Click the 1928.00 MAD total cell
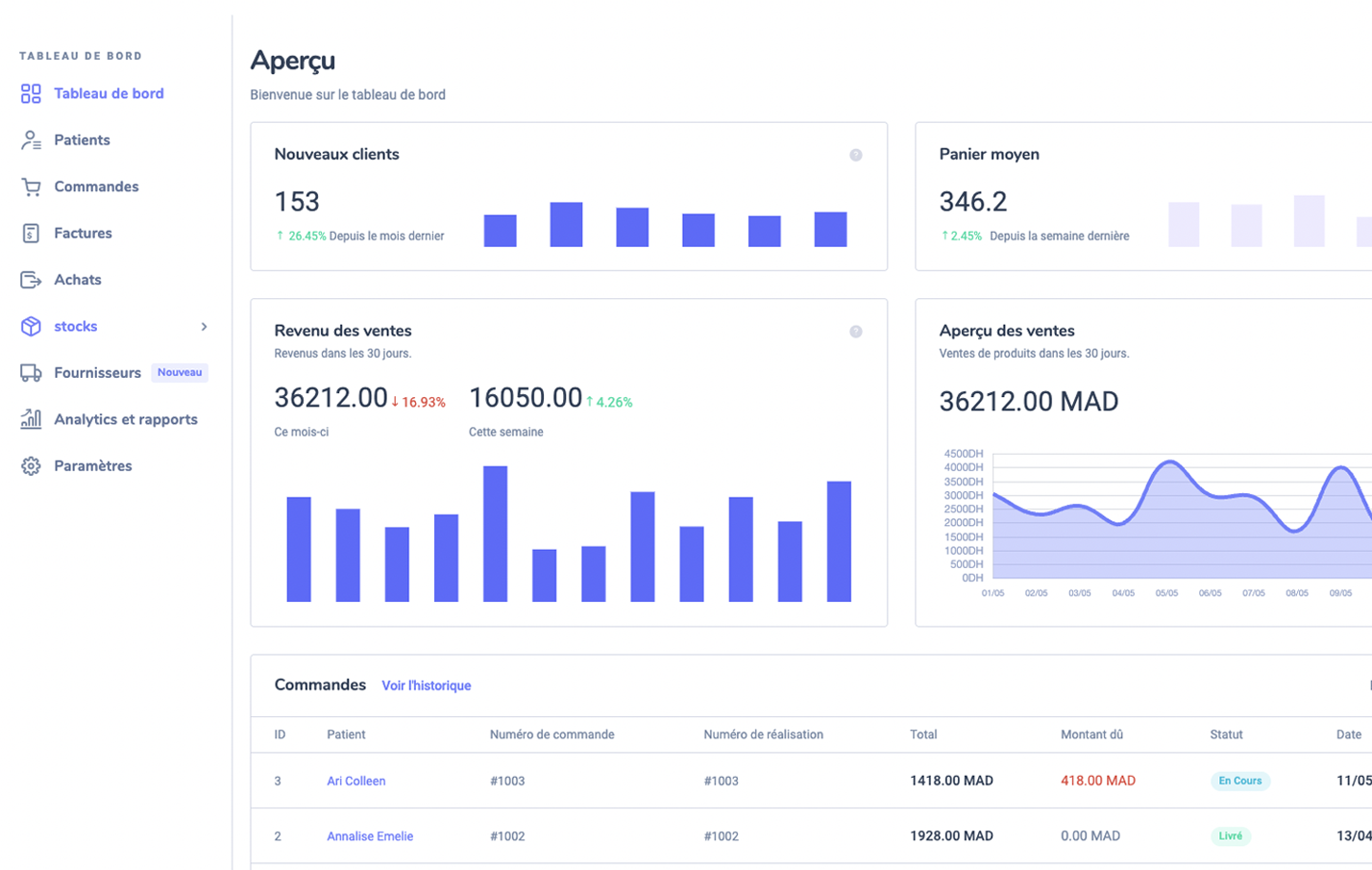 pos(951,836)
